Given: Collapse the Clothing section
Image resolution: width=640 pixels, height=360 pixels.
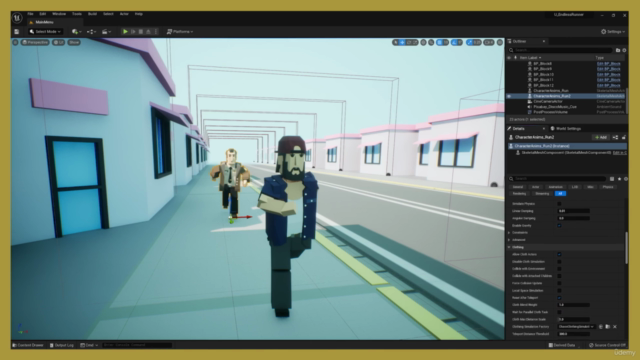Looking at the screenshot, I should click(509, 247).
